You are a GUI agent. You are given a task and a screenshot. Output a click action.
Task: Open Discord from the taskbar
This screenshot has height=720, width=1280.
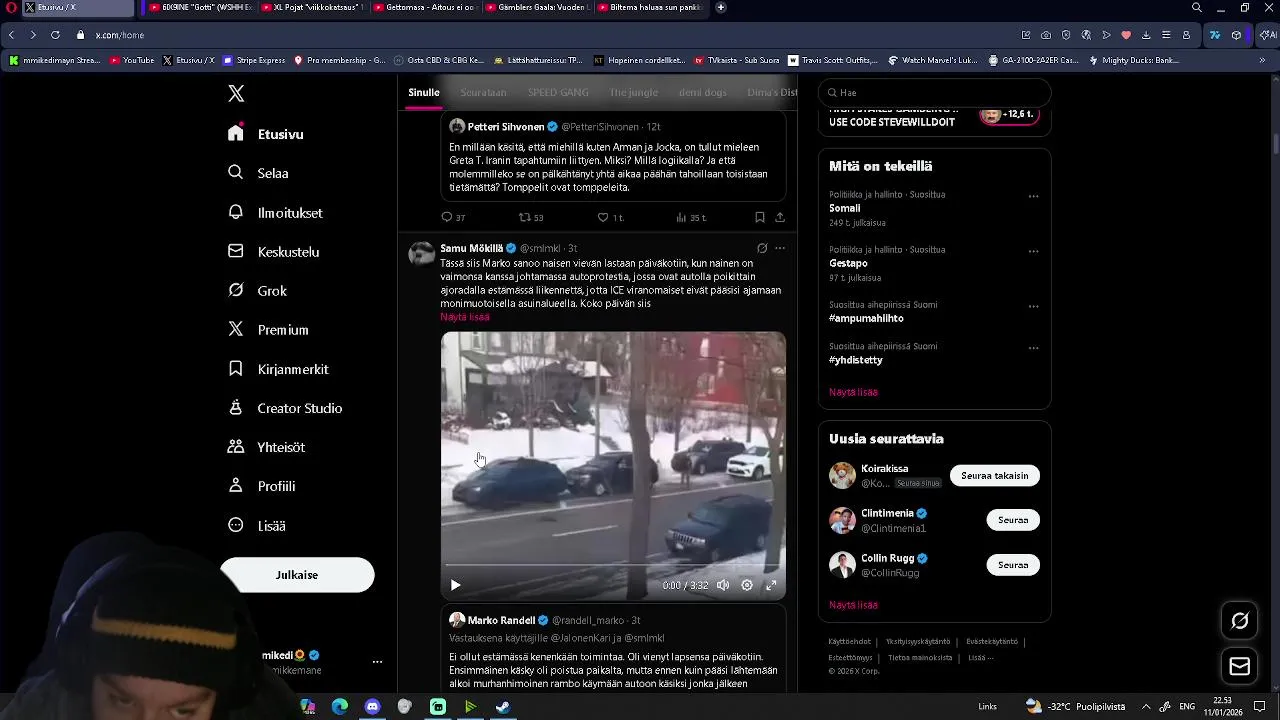pos(373,707)
